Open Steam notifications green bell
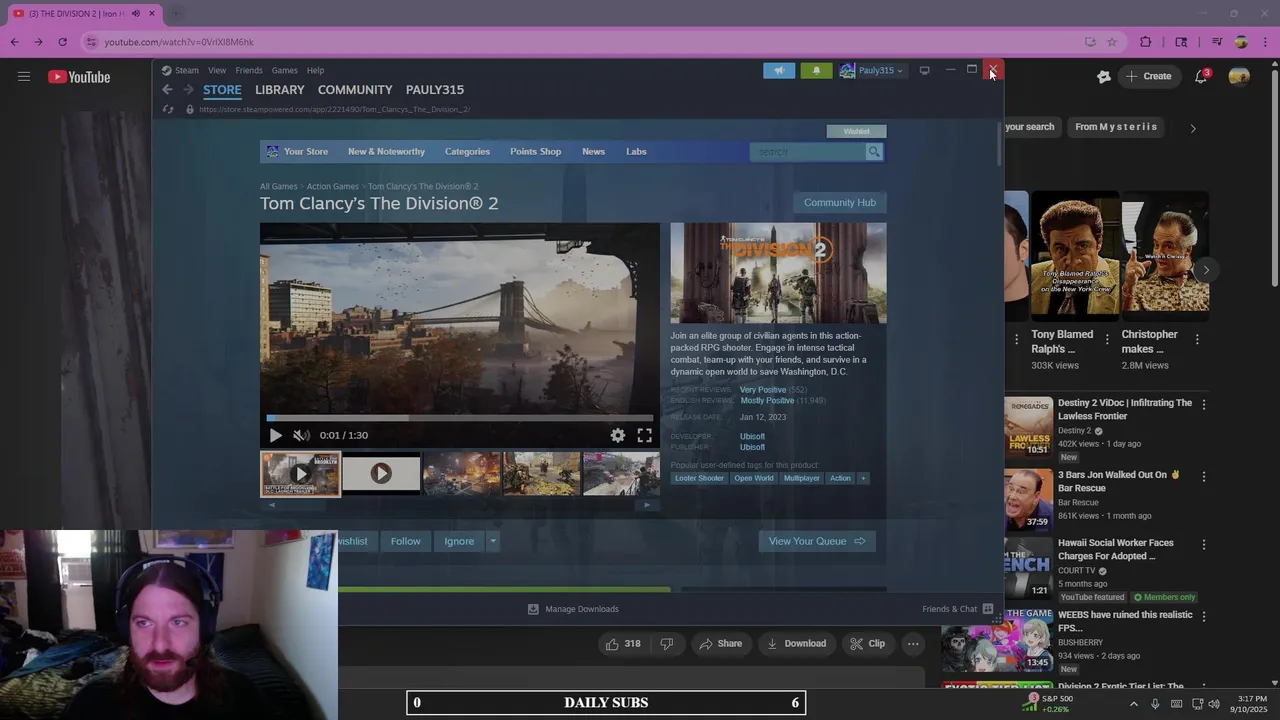This screenshot has width=1280, height=720. tap(816, 70)
